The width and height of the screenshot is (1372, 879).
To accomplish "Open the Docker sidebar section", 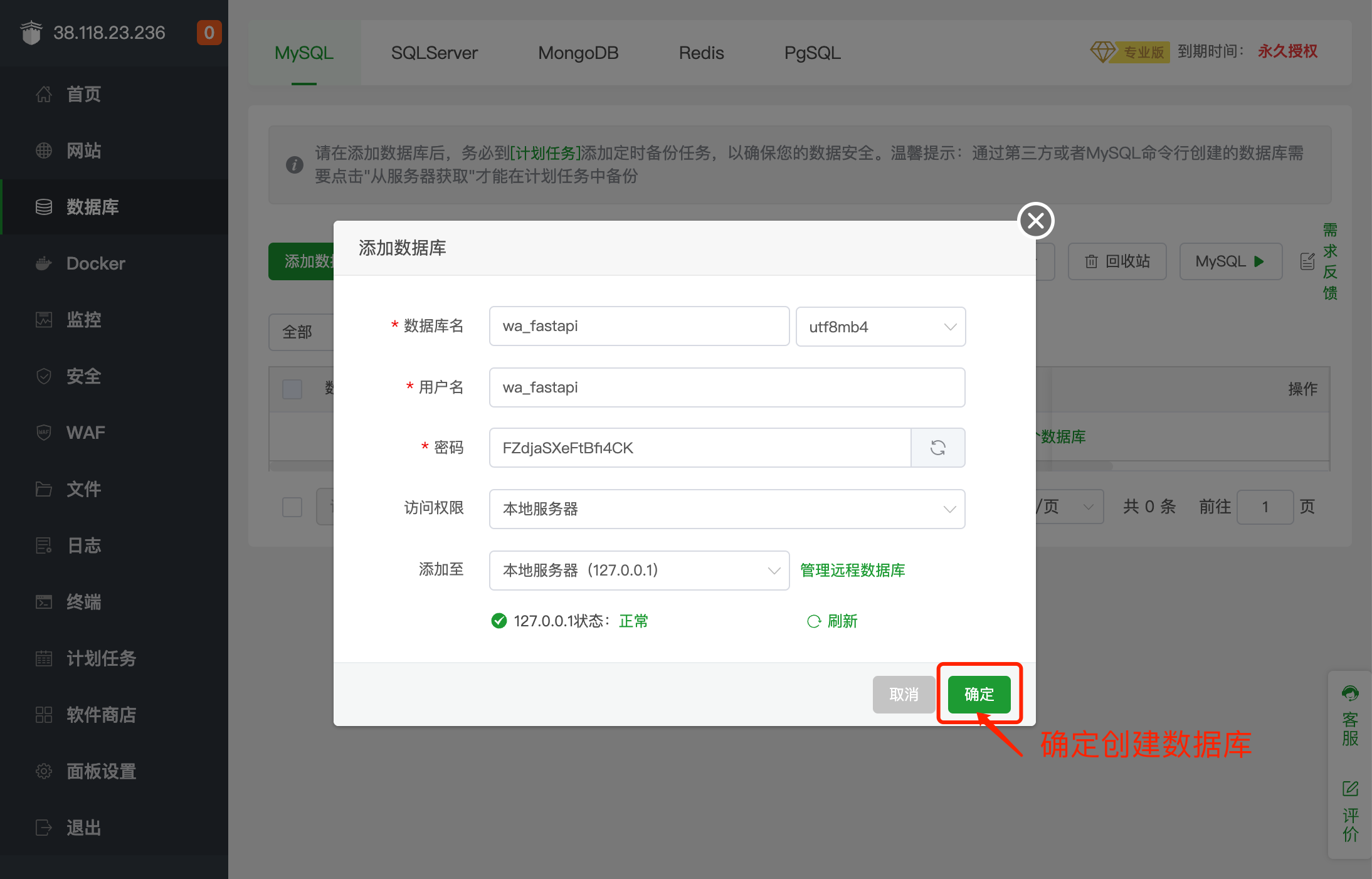I will pyautogui.click(x=114, y=263).
